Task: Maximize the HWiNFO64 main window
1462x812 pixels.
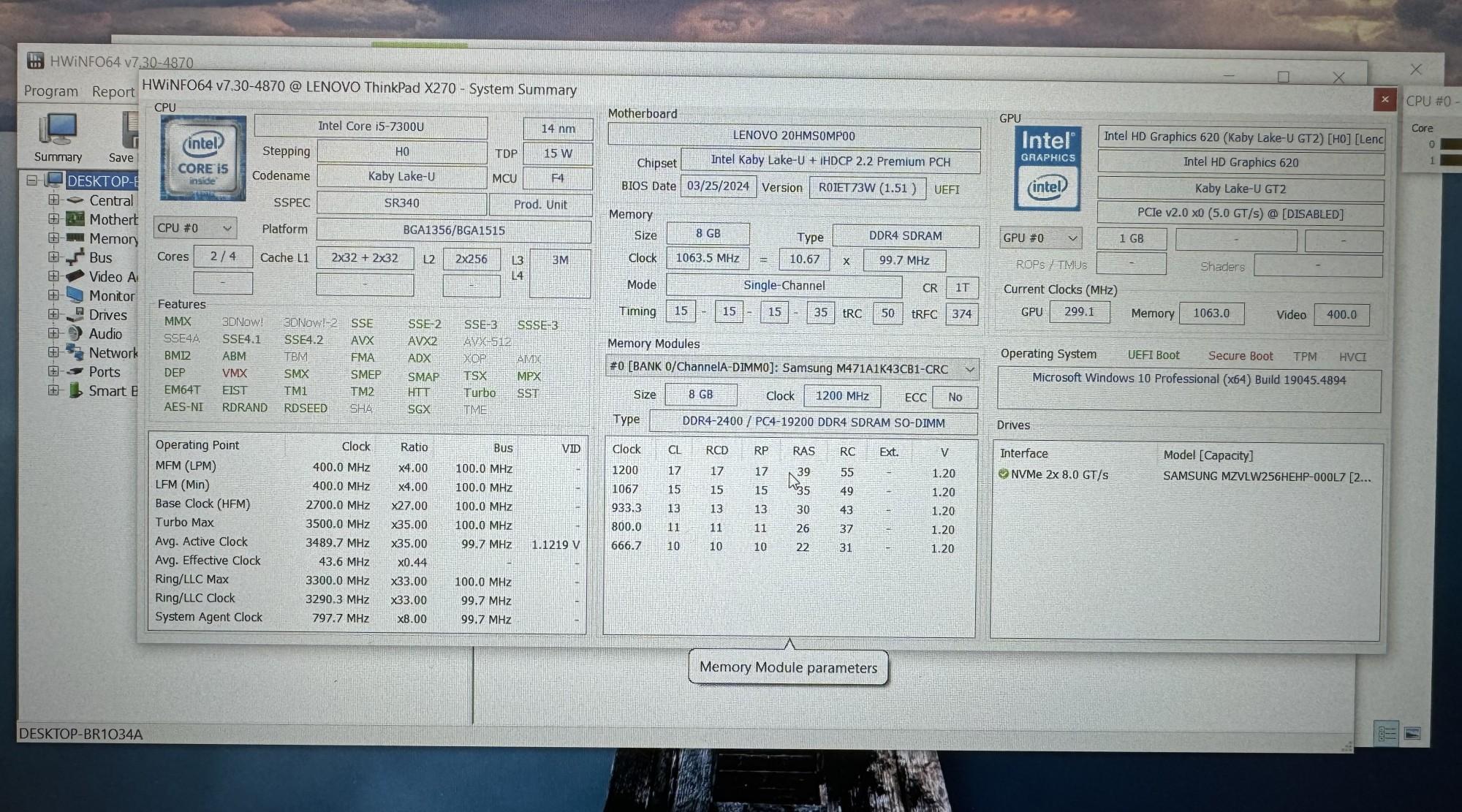Action: coord(1283,77)
